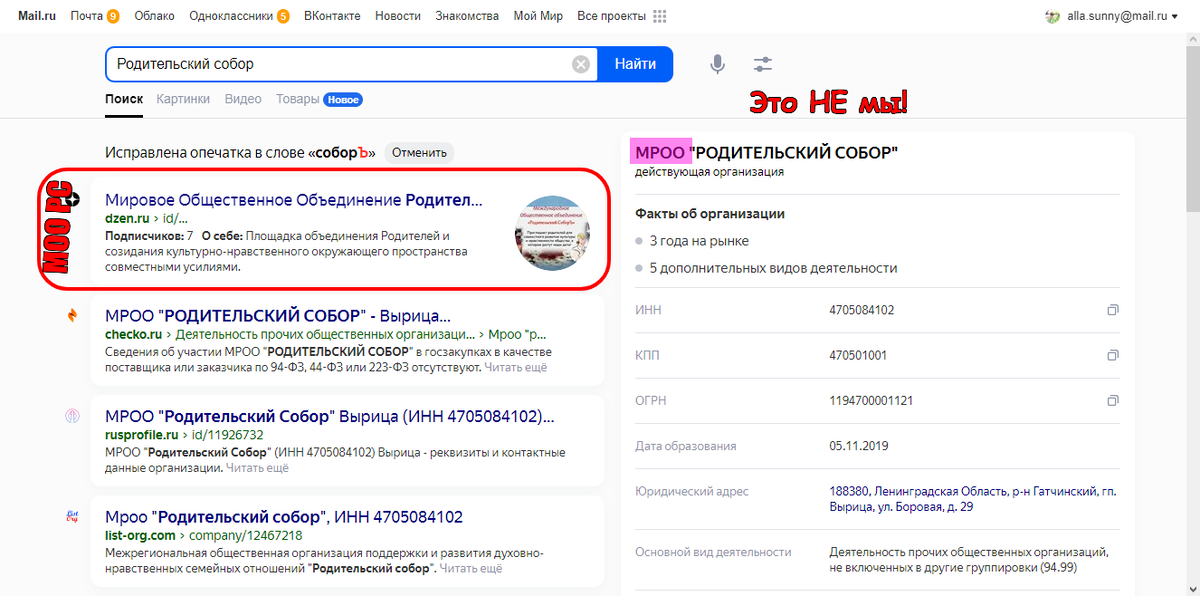Click the dzen.ru domain link
The width and height of the screenshot is (1200, 596).
tap(126, 218)
